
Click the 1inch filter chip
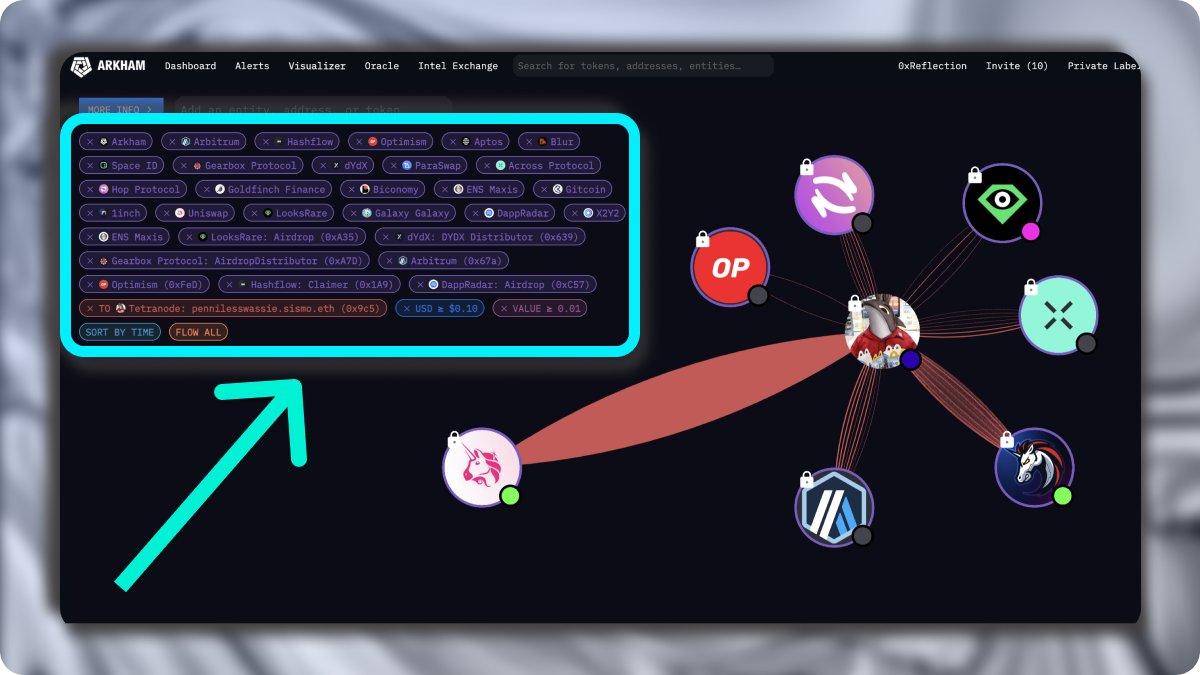(x=115, y=213)
